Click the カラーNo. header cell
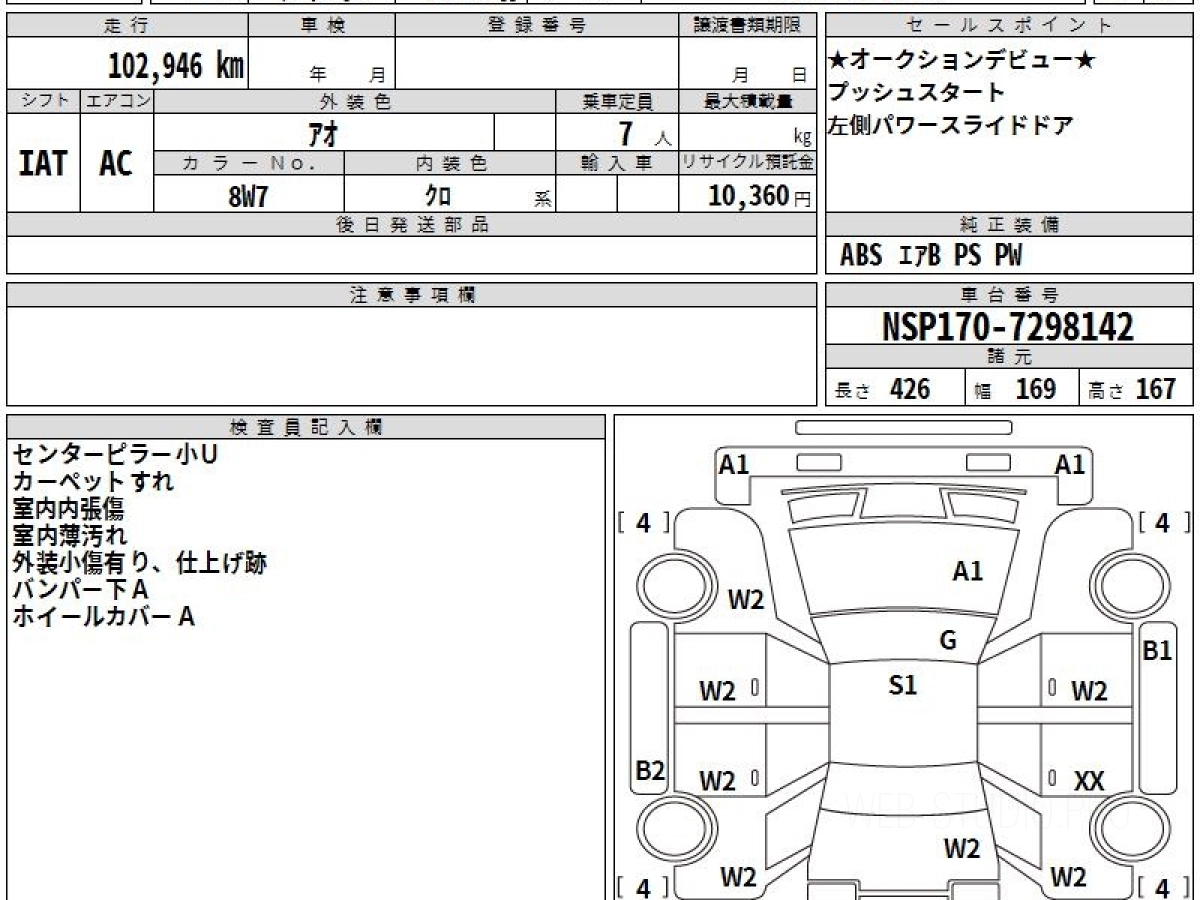1200x900 pixels. coord(249,163)
